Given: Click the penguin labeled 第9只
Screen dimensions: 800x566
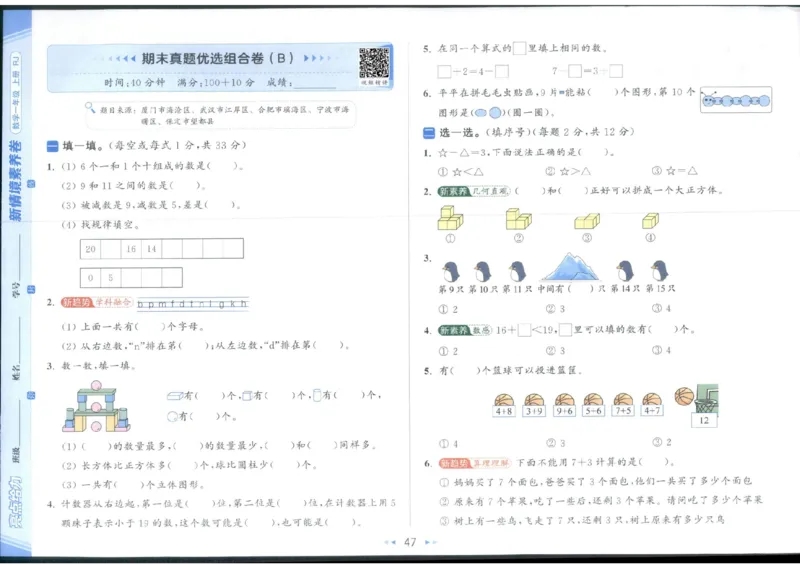Looking at the screenshot, I should [451, 272].
